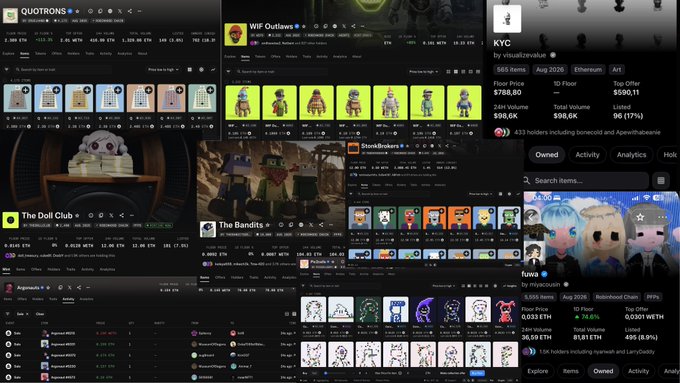Image resolution: width=680 pixels, height=383 pixels.
Task: Click the chart view icon in QUOTRONS toolbar
Action: (213, 69)
